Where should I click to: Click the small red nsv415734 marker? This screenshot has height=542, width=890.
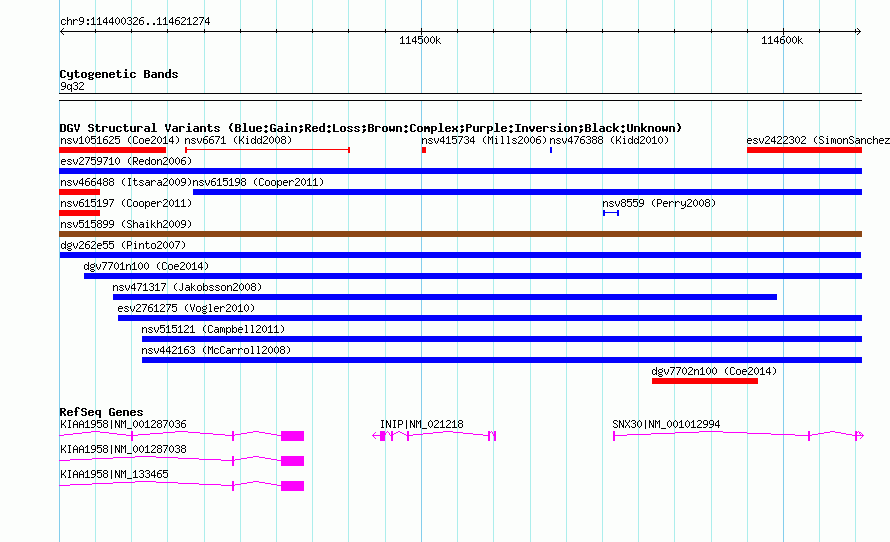click(x=423, y=150)
